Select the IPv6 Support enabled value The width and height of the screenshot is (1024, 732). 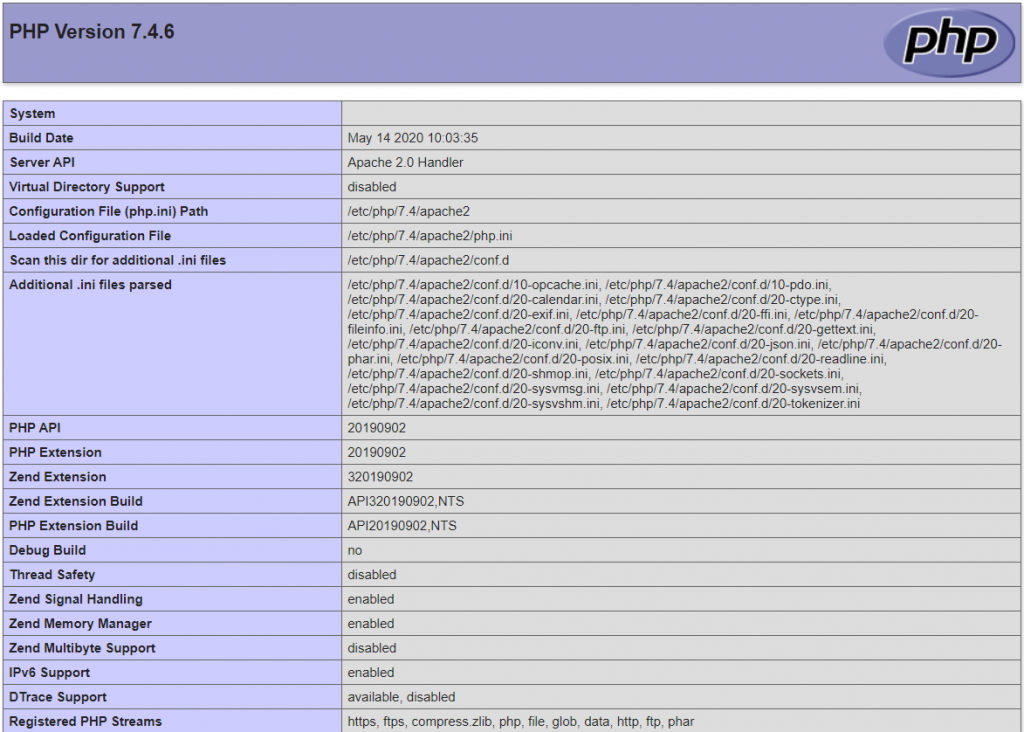coord(371,673)
